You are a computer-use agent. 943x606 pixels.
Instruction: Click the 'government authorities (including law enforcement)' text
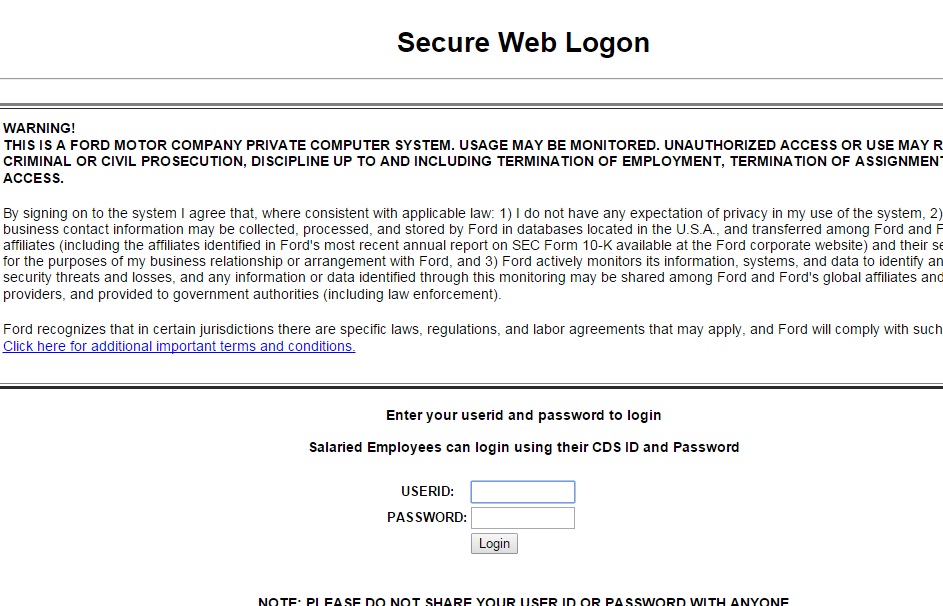click(336, 295)
